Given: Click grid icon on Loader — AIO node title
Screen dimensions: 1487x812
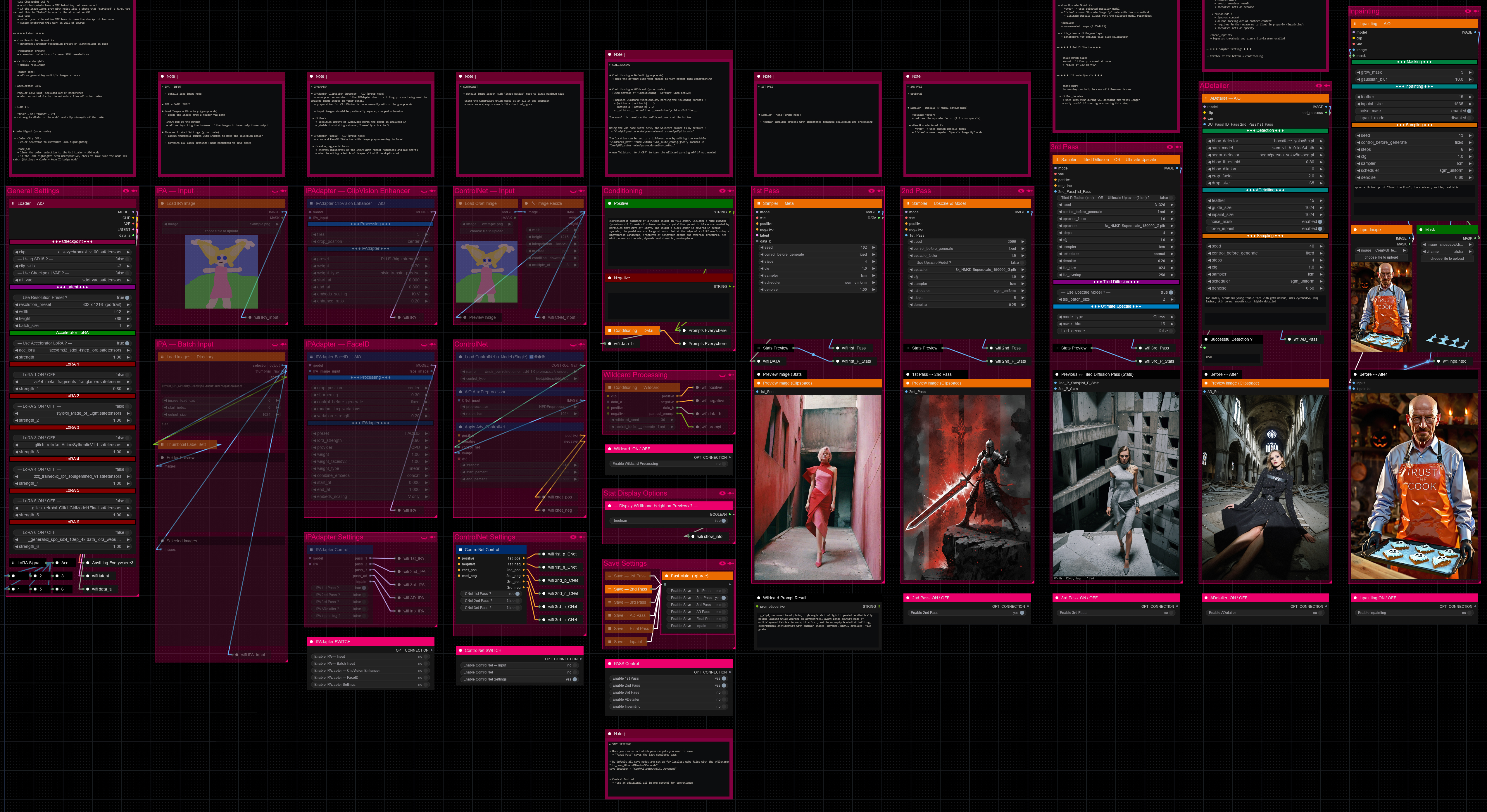Looking at the screenshot, I should click(x=13, y=204).
